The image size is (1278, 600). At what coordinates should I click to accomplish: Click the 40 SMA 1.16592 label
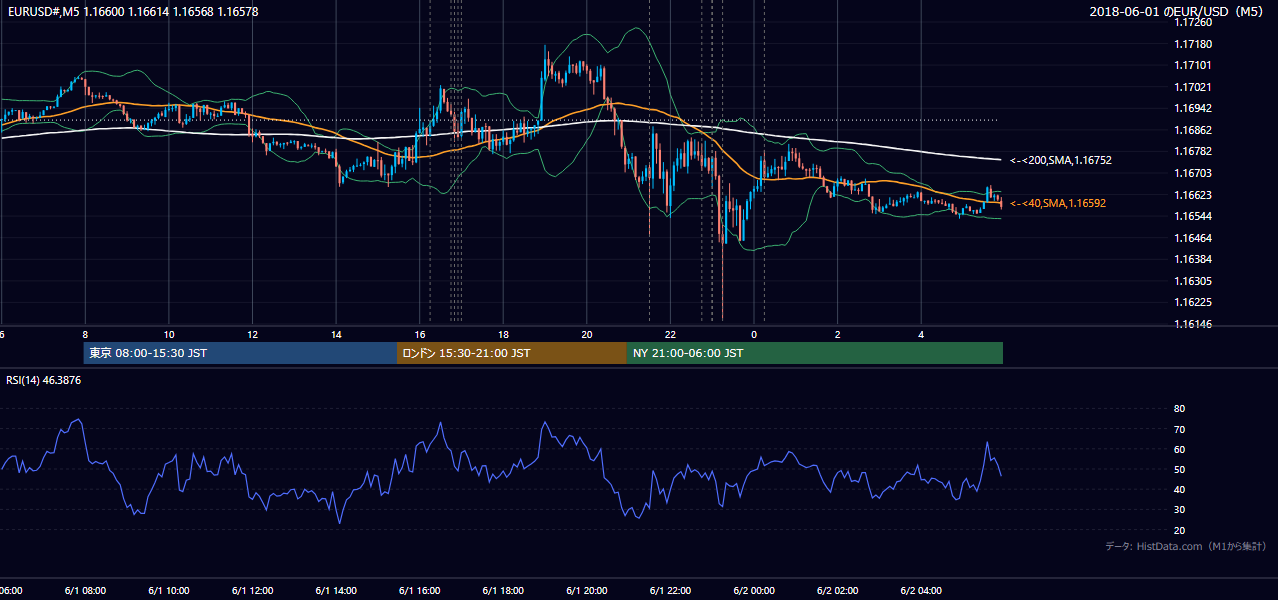(x=1058, y=203)
